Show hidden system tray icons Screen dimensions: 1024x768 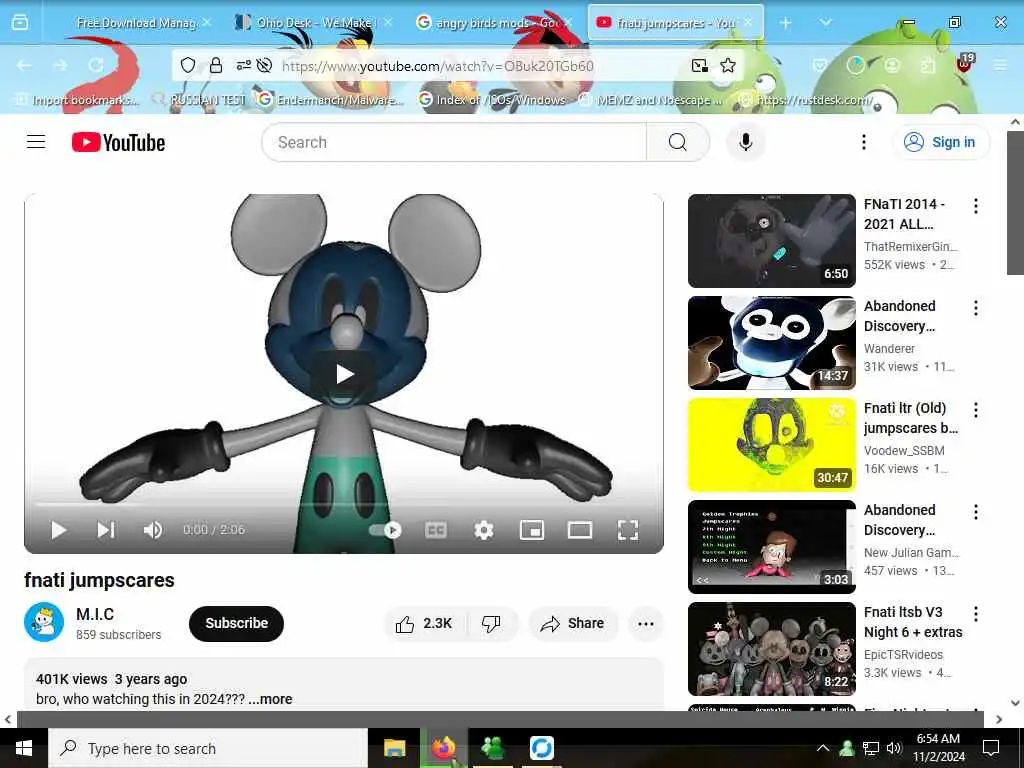[x=823, y=748]
